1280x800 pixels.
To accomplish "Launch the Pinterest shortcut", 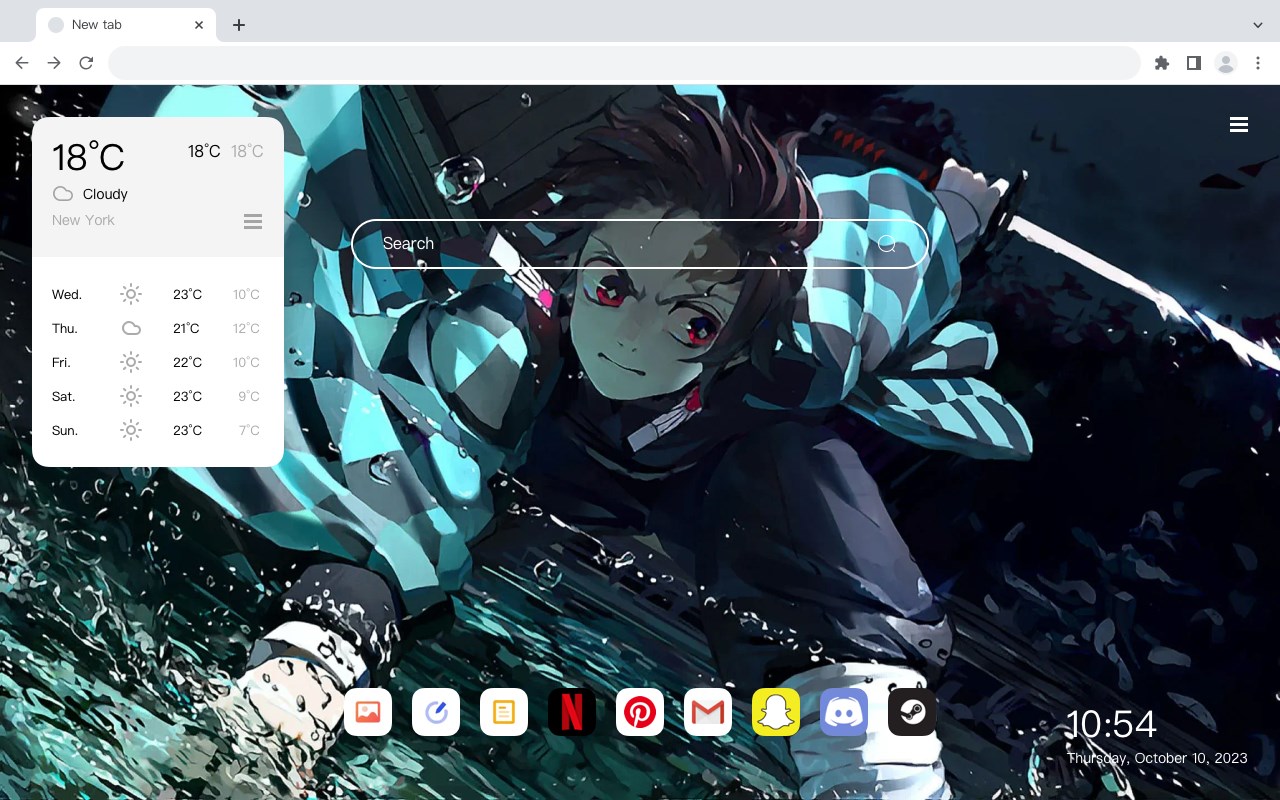I will (x=640, y=712).
